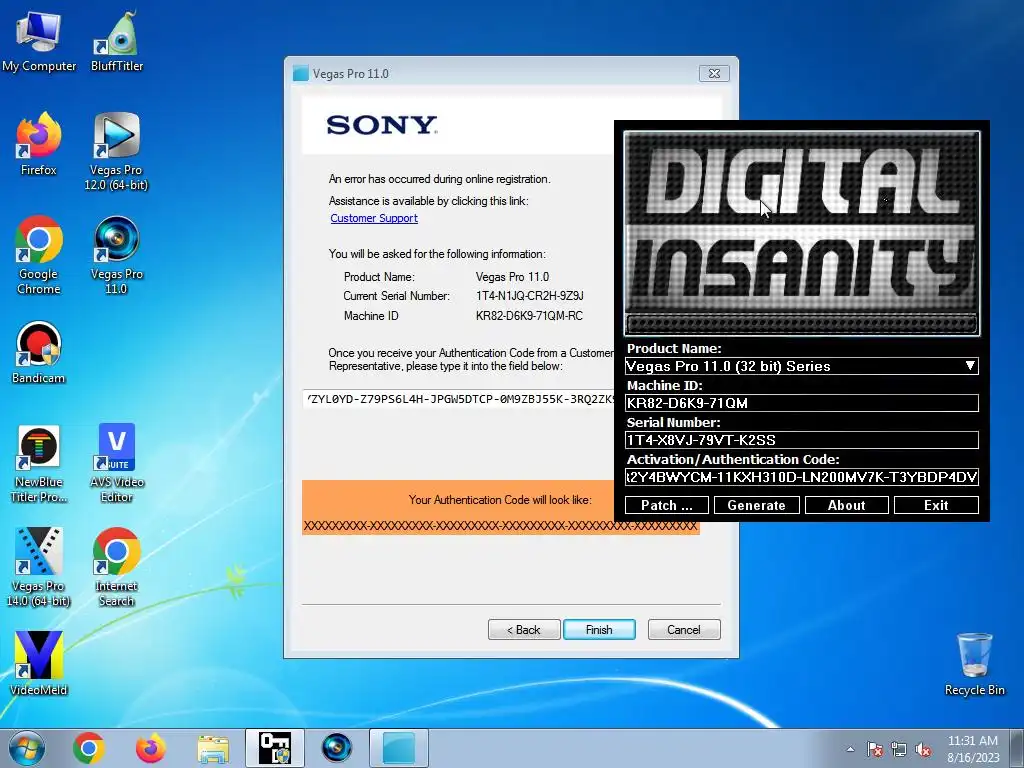Click the muted volume tray icon
Viewport: 1024px width, 768px height.
(923, 750)
